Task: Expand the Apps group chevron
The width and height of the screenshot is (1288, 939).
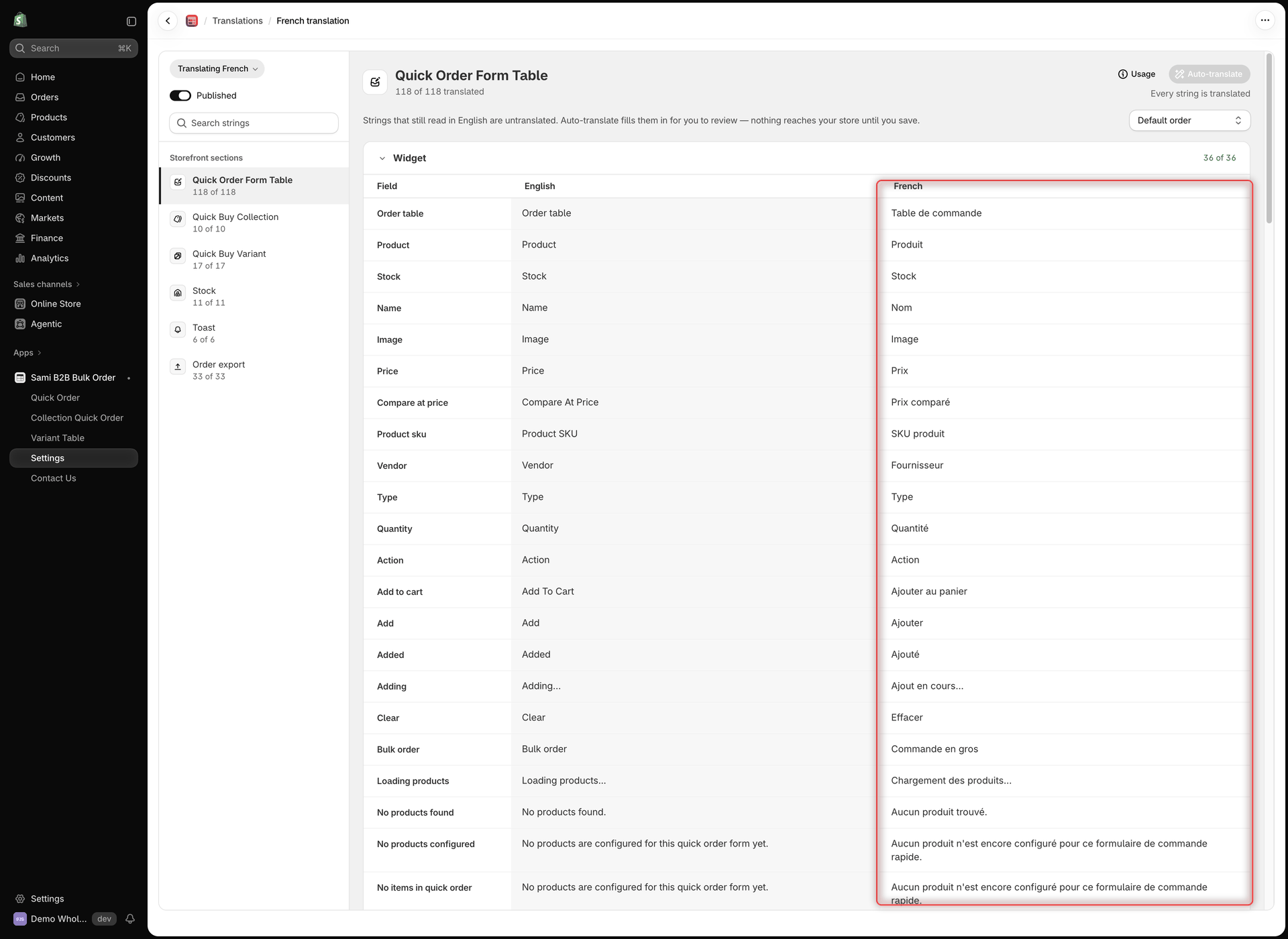Action: [x=40, y=353]
